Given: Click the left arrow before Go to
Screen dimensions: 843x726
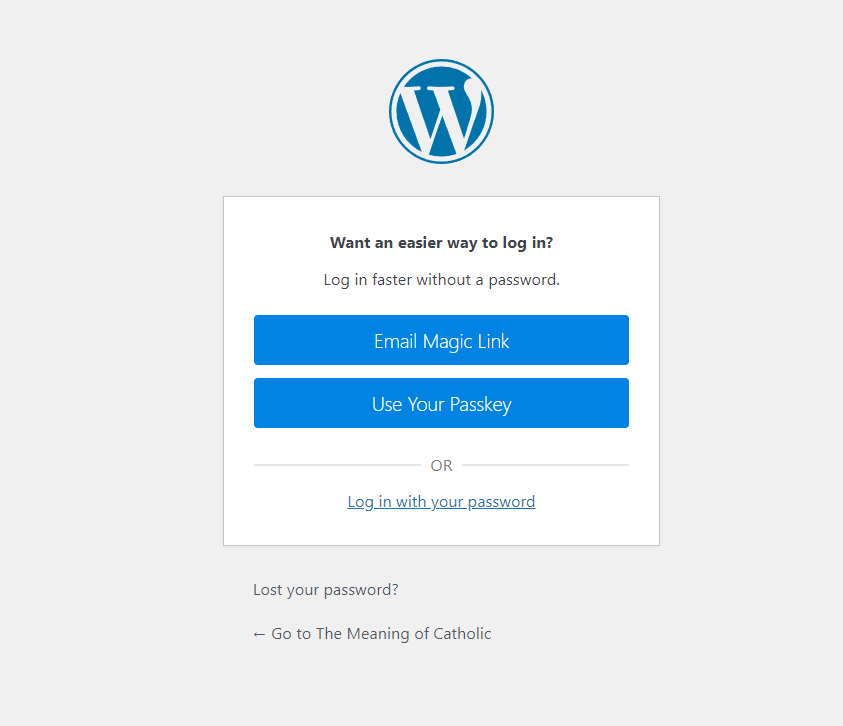Looking at the screenshot, I should [259, 635].
